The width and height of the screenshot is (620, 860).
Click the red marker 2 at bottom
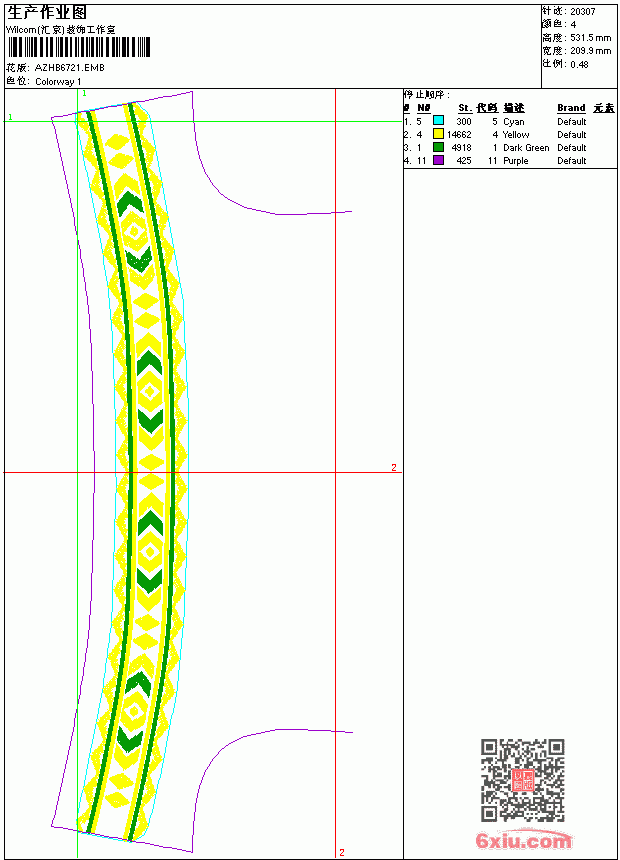342,852
